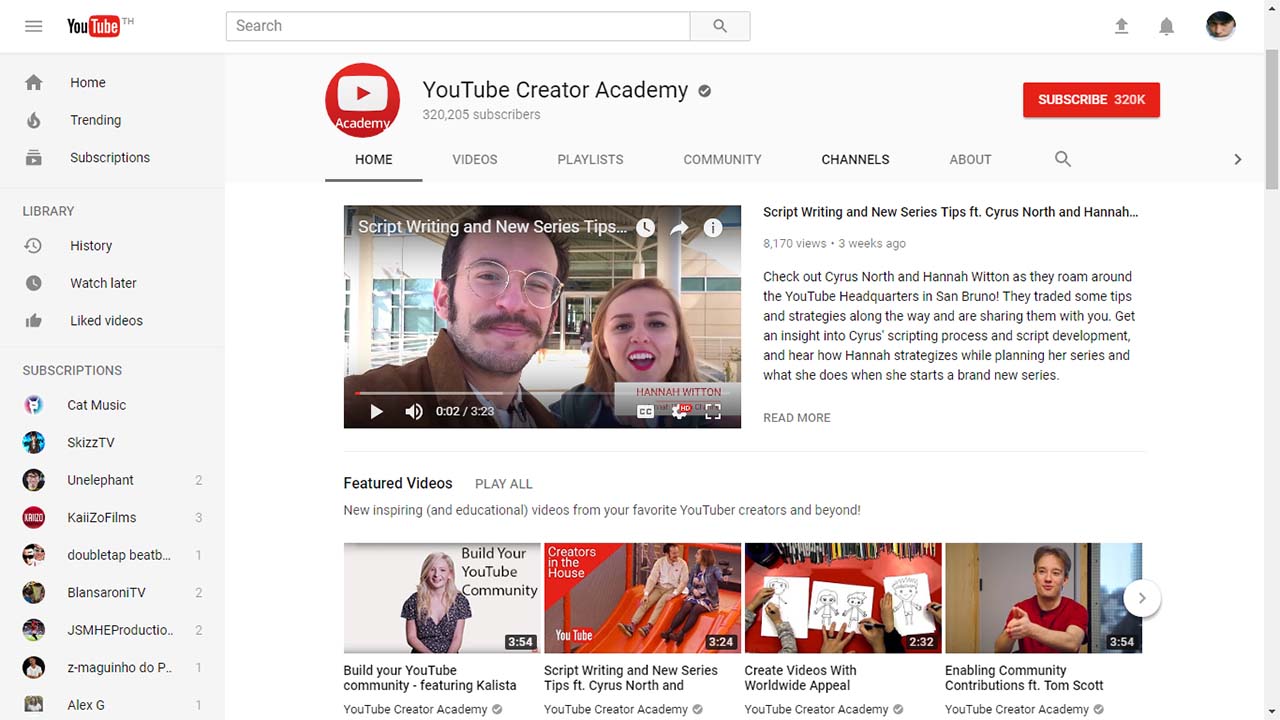Screen dimensions: 1280x720
Task: Open channel search with the magnifier icon
Action: point(1062,159)
